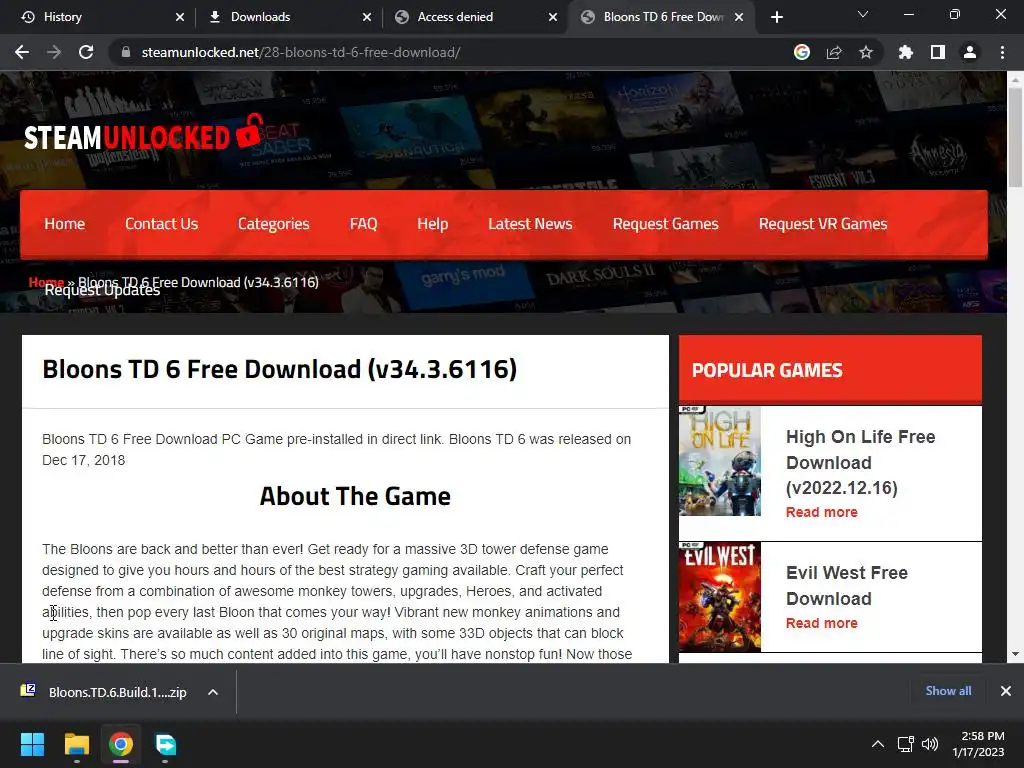Viewport: 1024px width, 768px height.
Task: Open the network status tray icon
Action: click(905, 744)
